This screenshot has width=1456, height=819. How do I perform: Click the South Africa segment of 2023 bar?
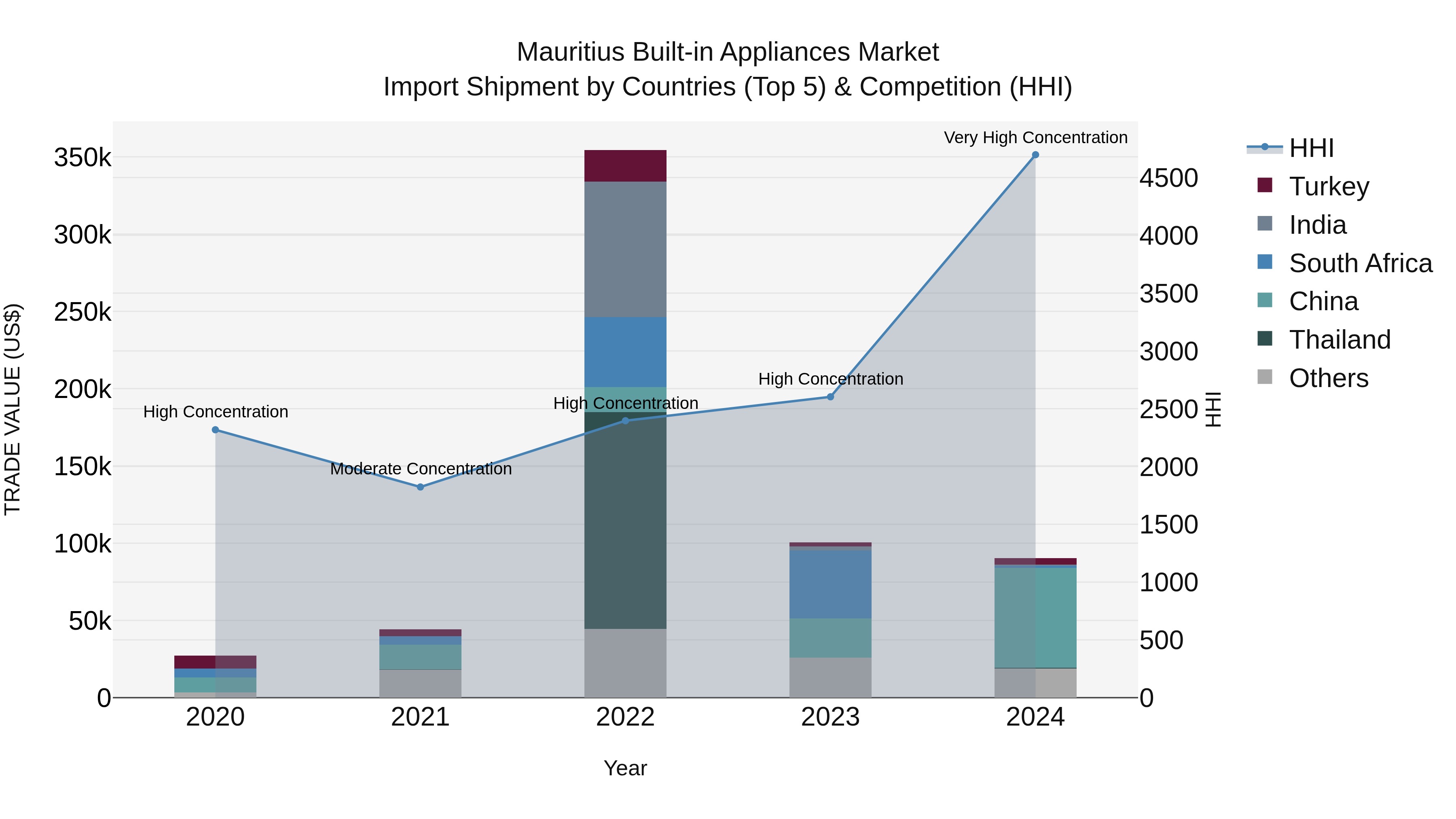point(830,584)
